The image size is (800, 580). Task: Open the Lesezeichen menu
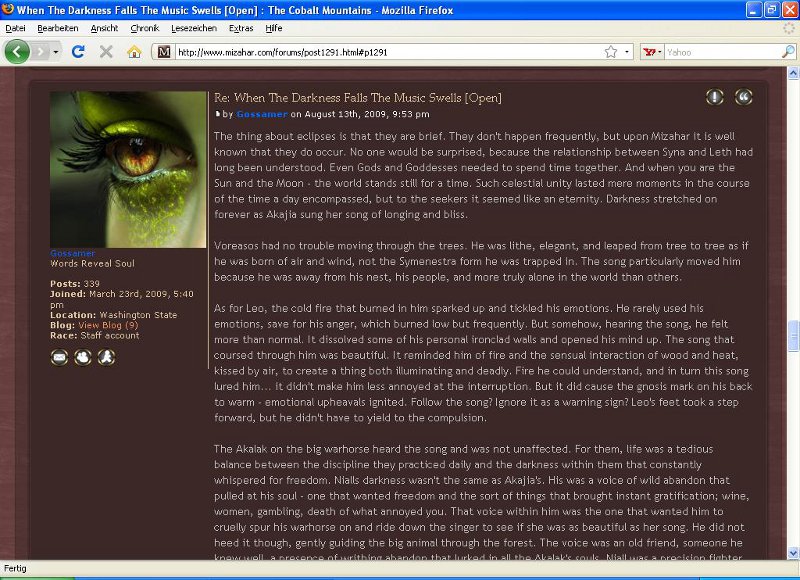(x=194, y=28)
